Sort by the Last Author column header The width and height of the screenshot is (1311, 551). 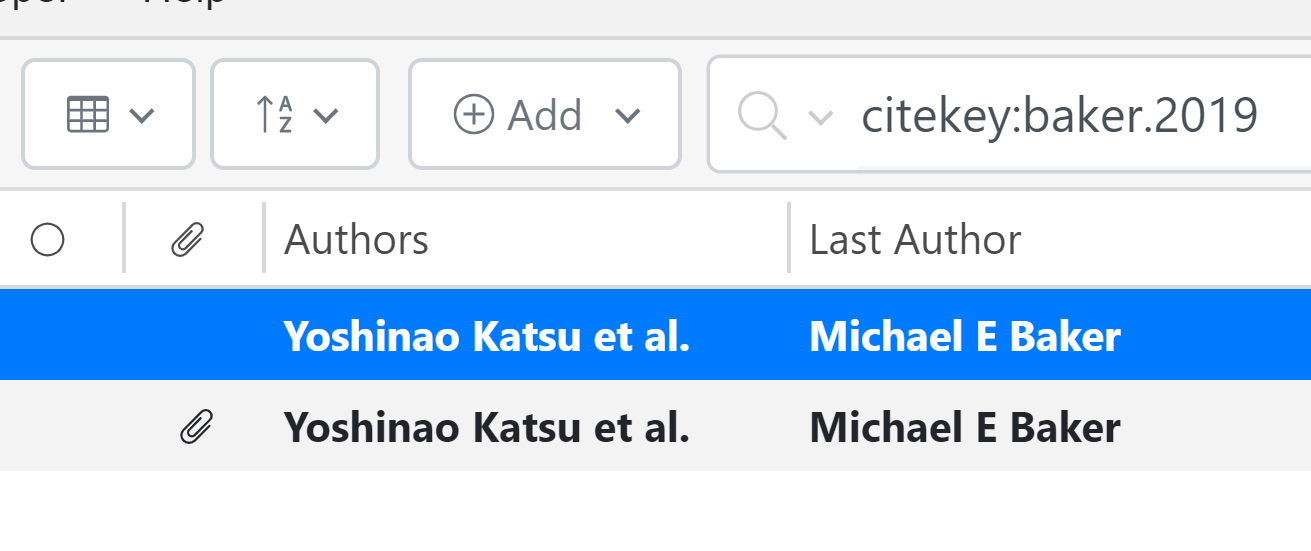coord(915,240)
